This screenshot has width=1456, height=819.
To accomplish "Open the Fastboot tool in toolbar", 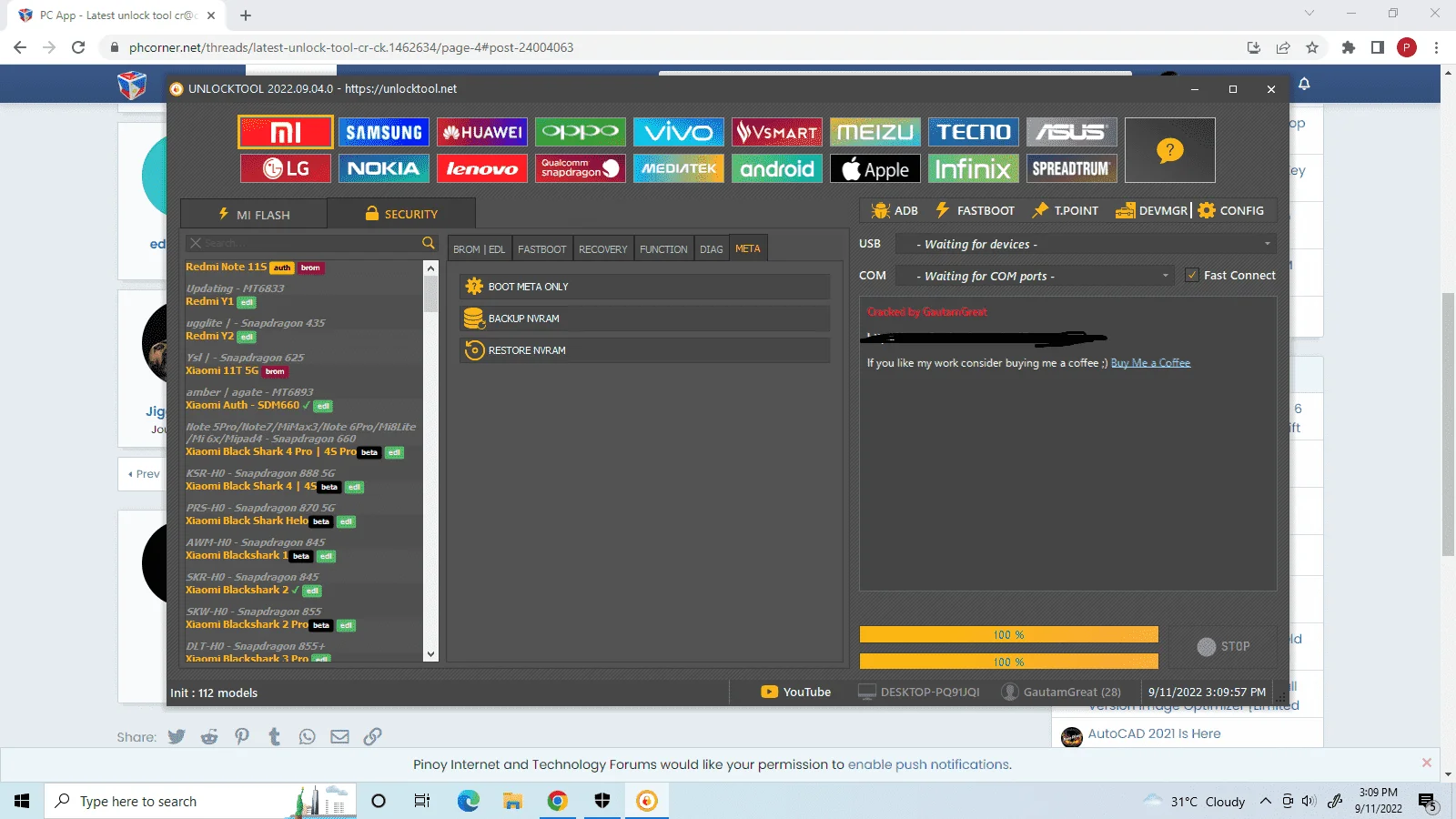I will point(976,210).
